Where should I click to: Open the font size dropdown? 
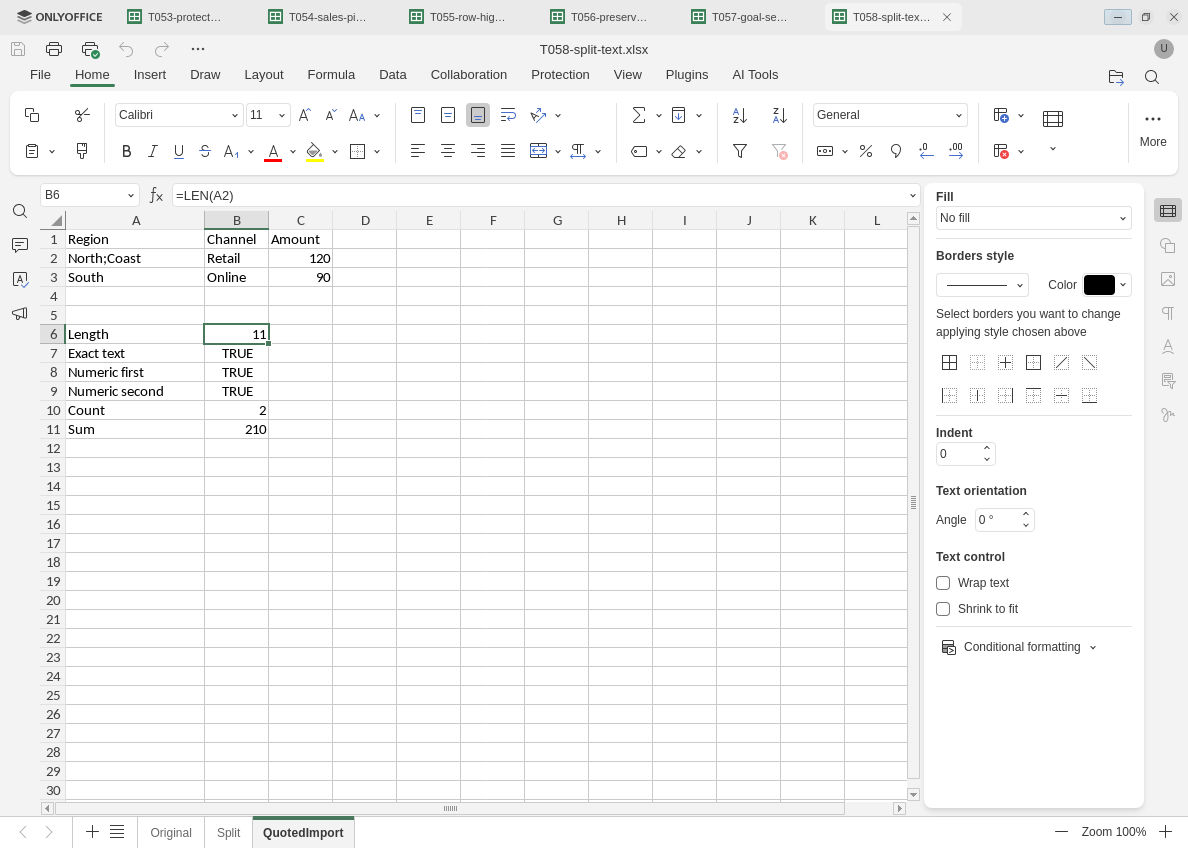282,115
